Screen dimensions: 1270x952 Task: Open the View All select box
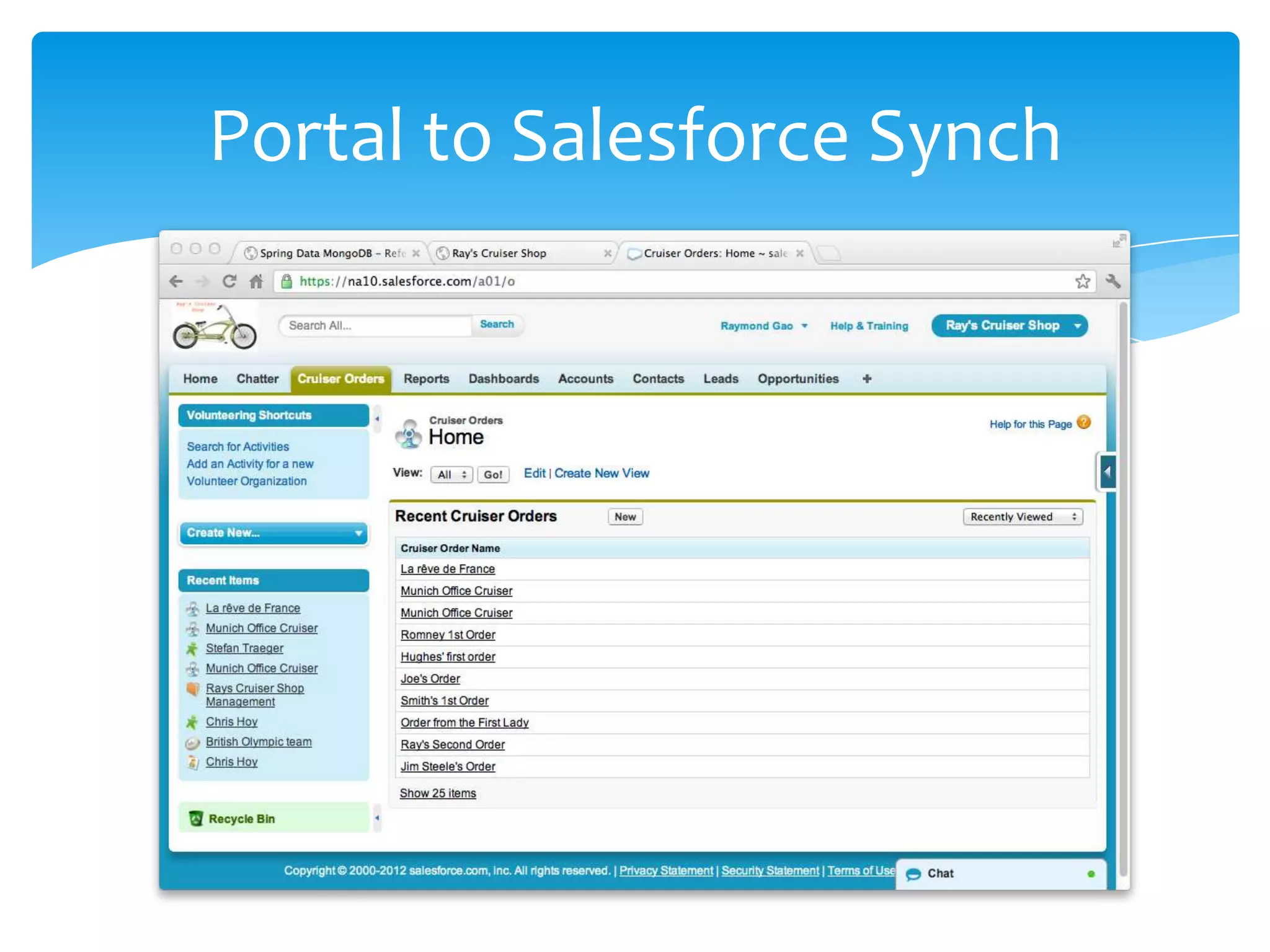[451, 475]
